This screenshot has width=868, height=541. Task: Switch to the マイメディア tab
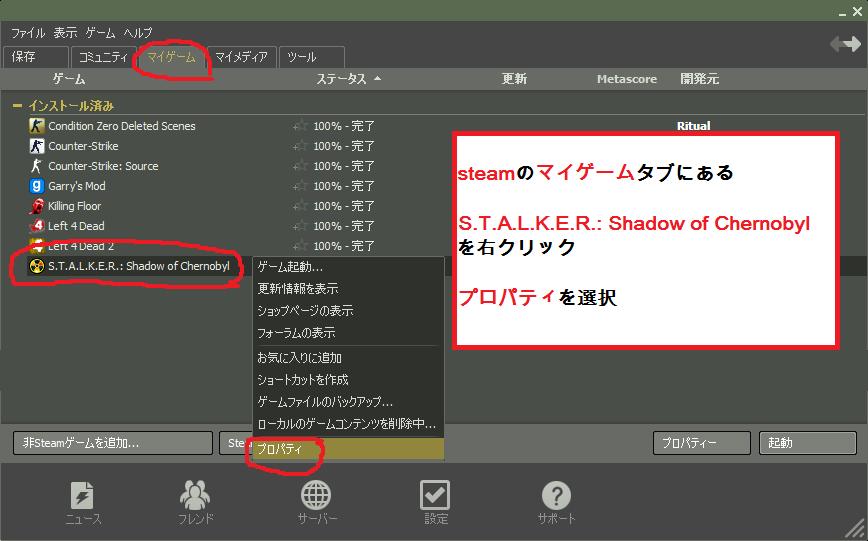[241, 57]
